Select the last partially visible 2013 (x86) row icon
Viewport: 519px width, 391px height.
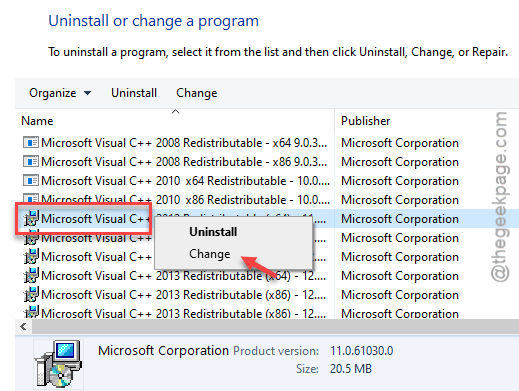[x=31, y=312]
